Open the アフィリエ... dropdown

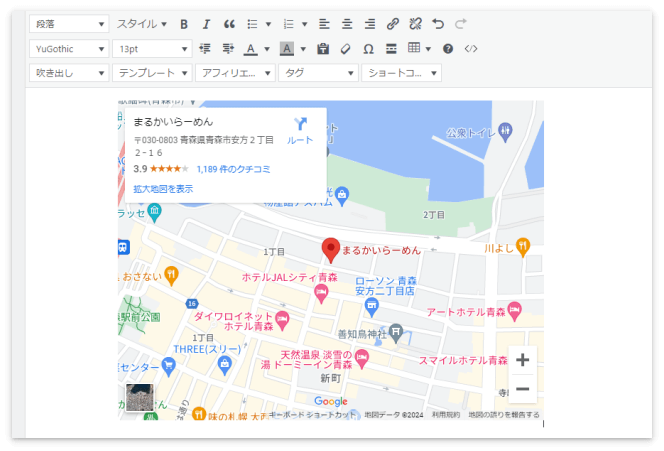[235, 73]
